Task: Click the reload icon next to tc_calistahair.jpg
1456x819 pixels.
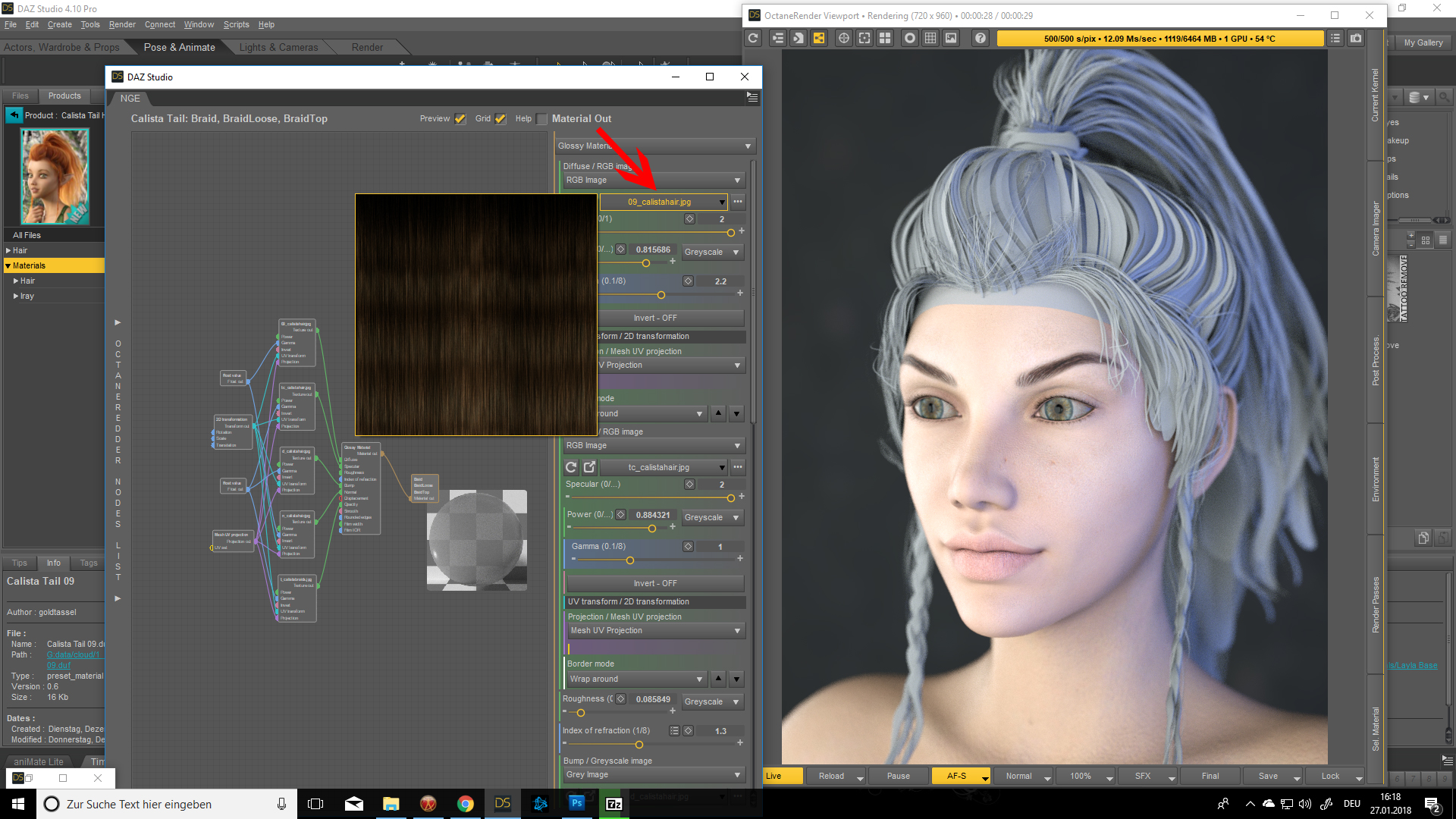Action: coord(571,467)
